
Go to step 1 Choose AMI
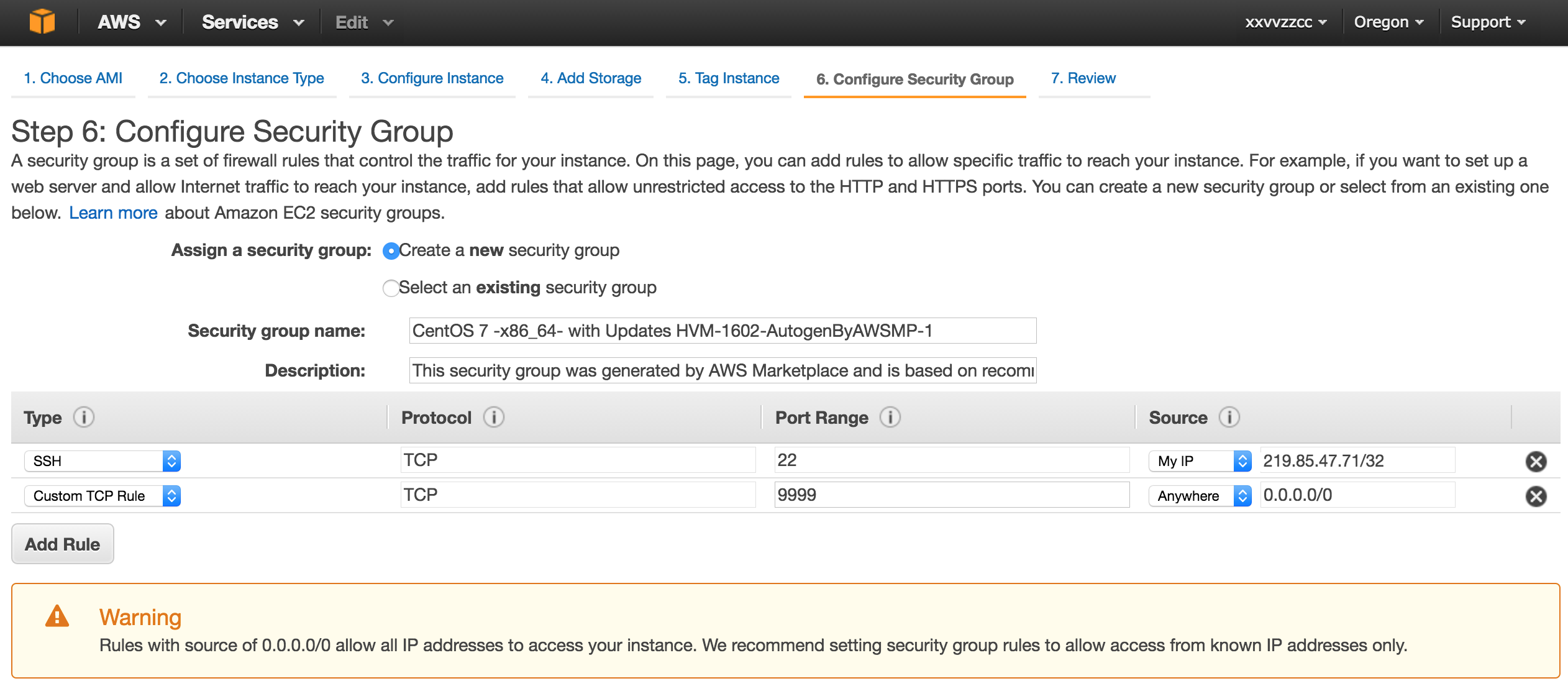[x=73, y=78]
